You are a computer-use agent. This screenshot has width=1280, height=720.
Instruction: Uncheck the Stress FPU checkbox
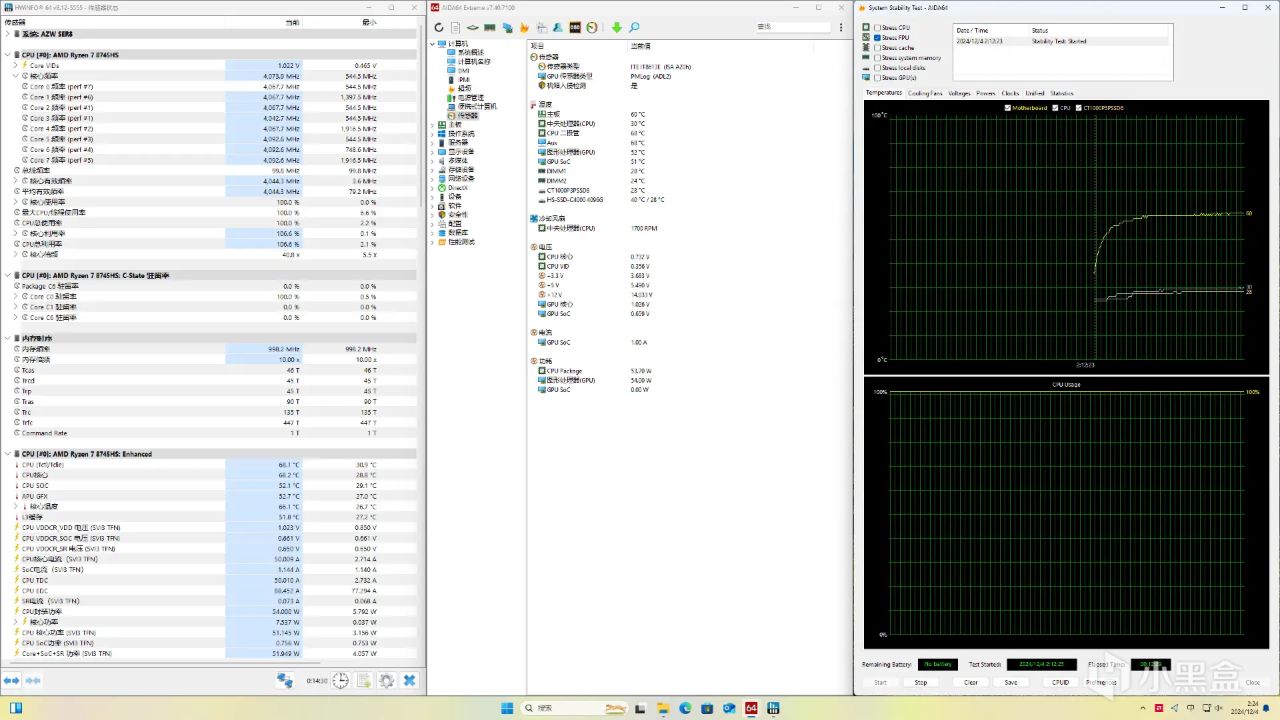click(x=878, y=38)
